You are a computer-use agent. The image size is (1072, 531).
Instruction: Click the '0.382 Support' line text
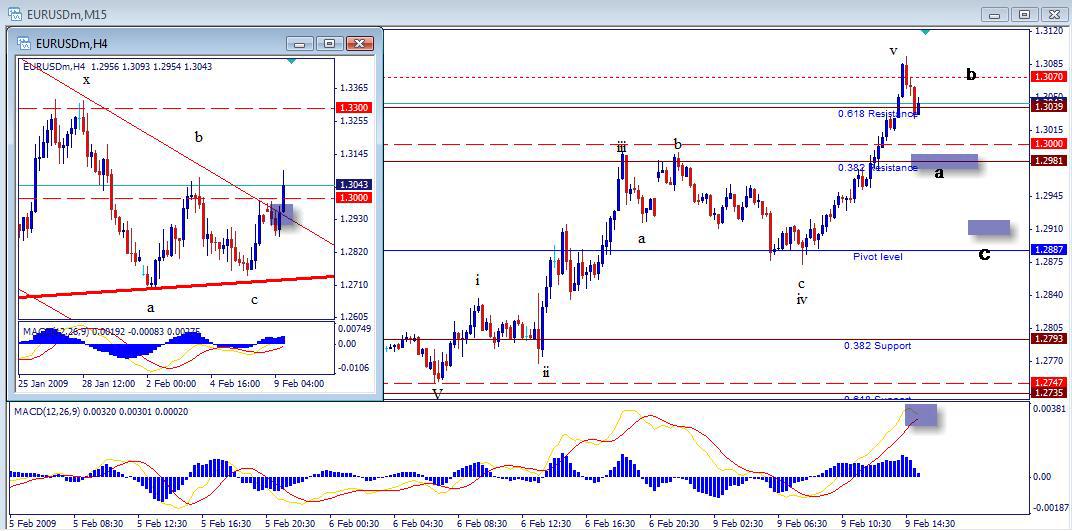pyautogui.click(x=878, y=346)
